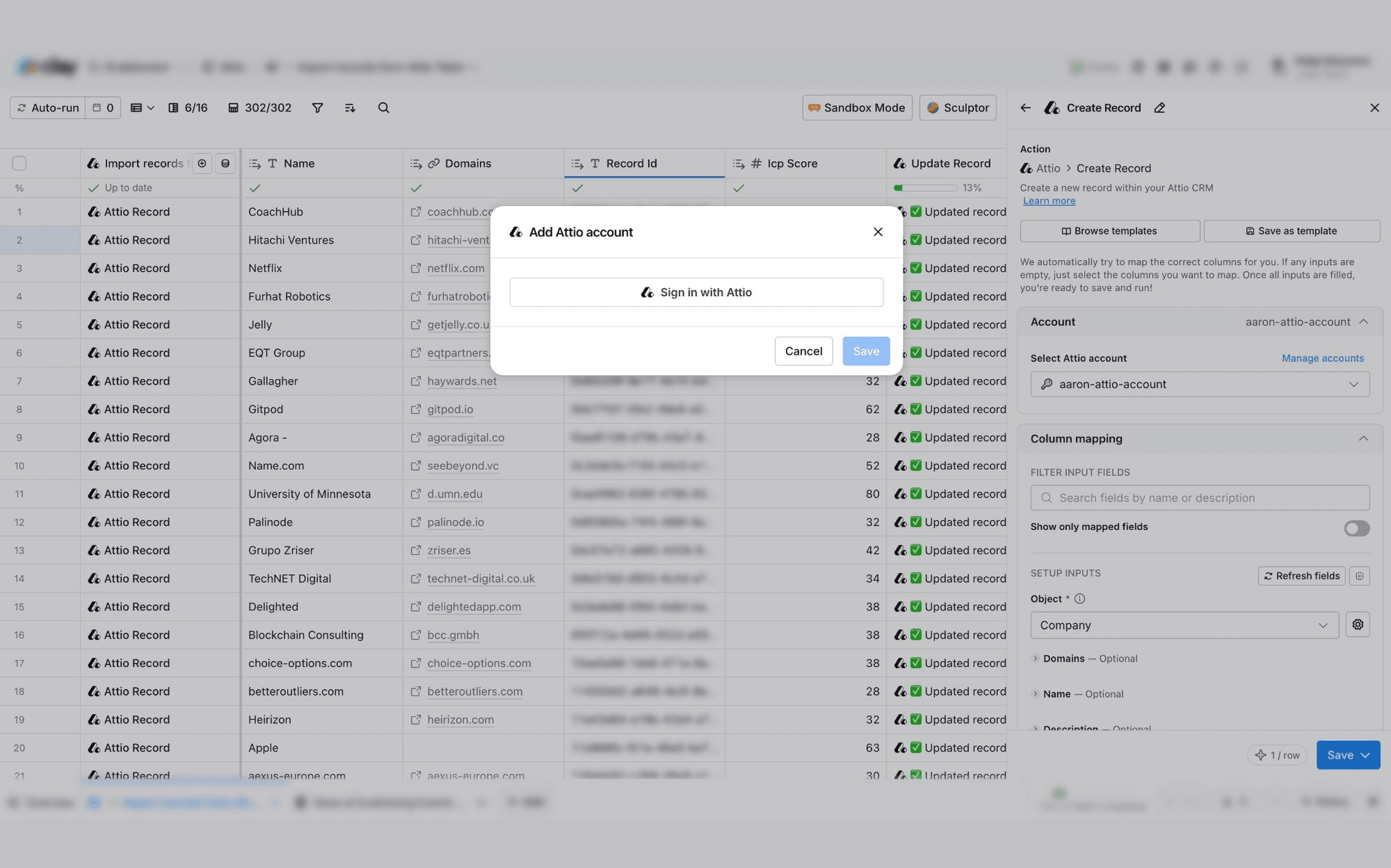The image size is (1391, 868).
Task: Click the Search fields by name input
Action: (x=1199, y=498)
